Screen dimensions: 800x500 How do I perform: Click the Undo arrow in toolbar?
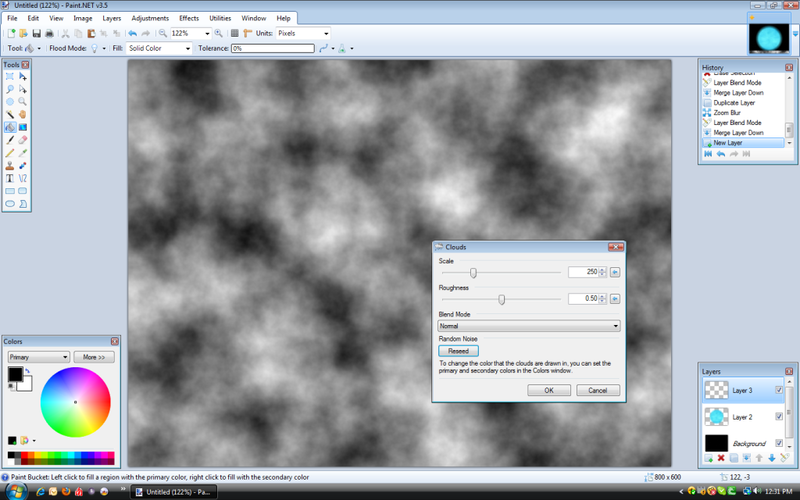coord(132,33)
